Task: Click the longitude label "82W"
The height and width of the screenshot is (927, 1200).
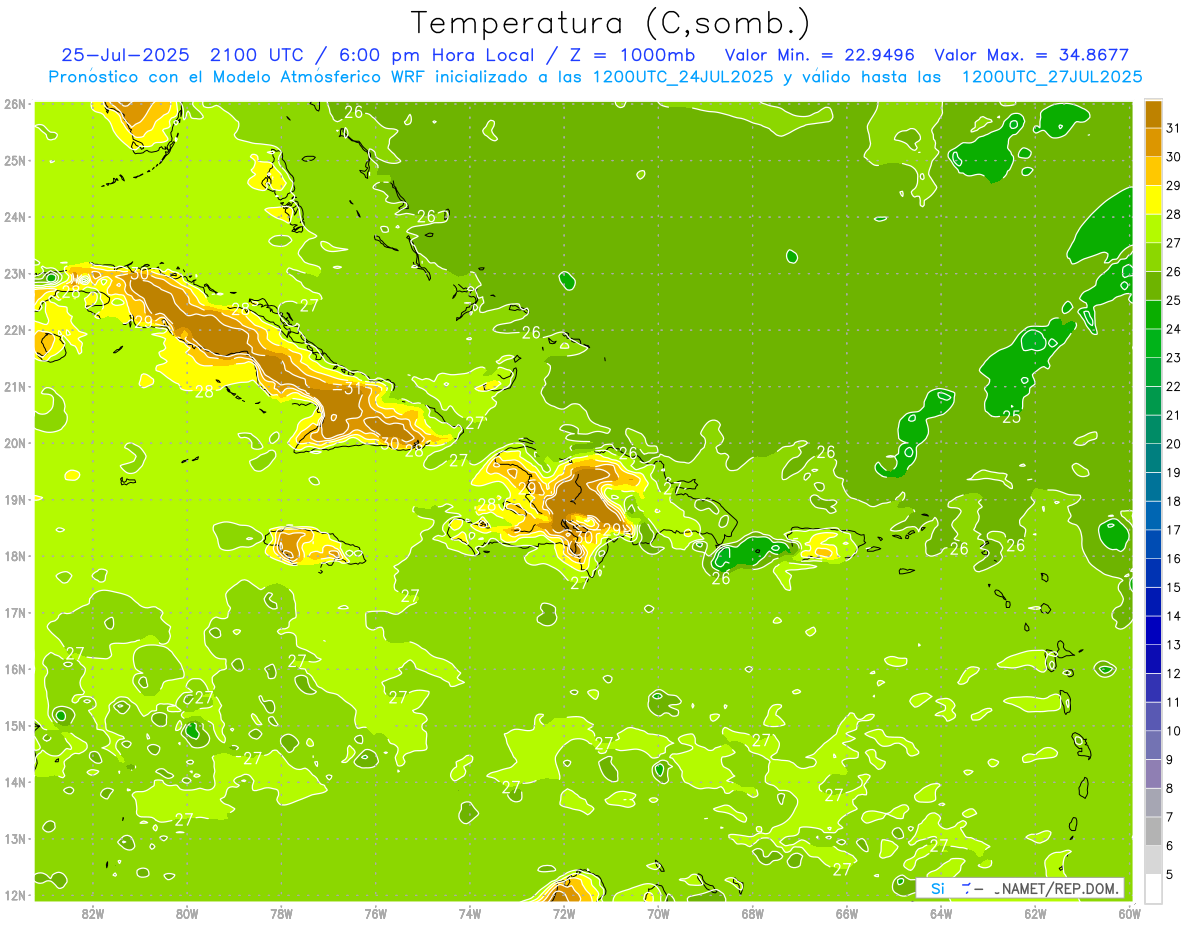Action: 93,913
